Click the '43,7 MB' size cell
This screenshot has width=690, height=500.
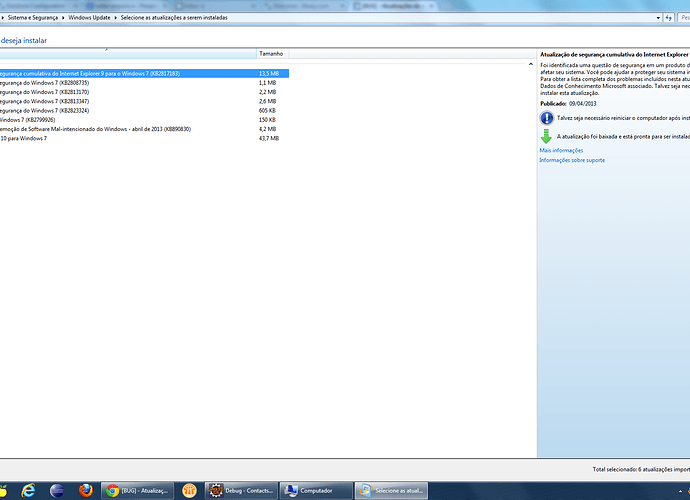coord(269,138)
